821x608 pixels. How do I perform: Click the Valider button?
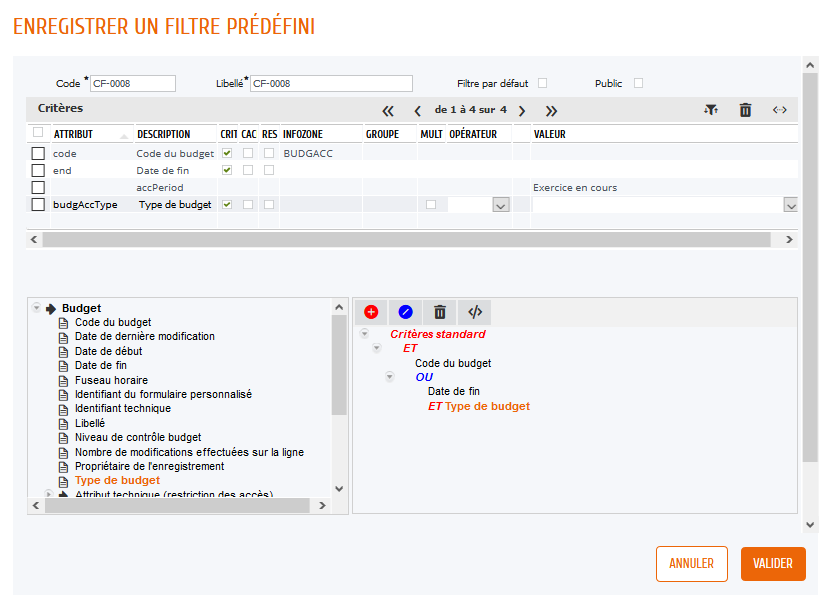773,564
